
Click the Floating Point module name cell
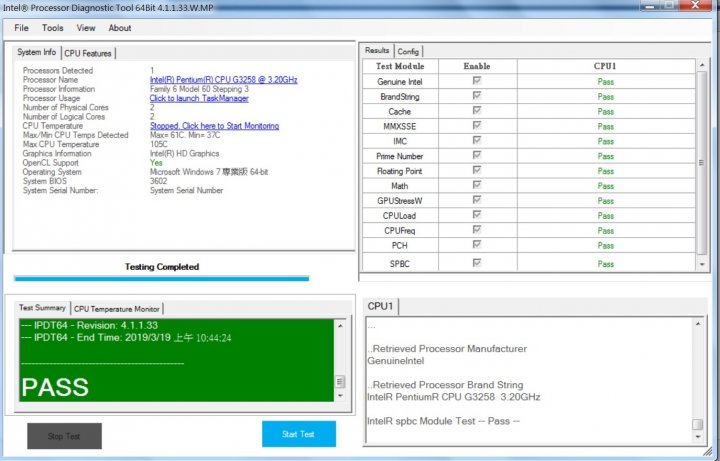click(399, 171)
